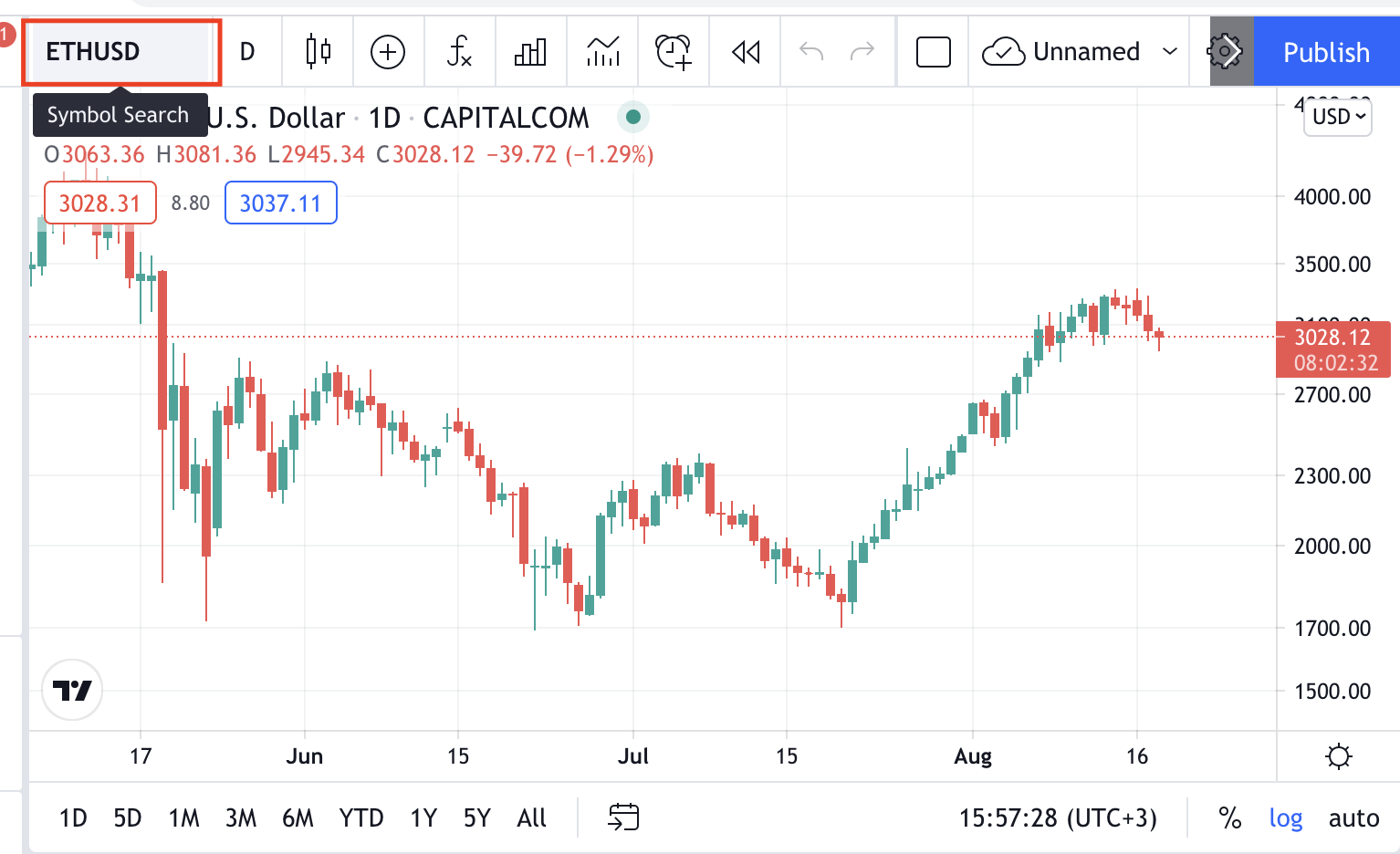Image resolution: width=1400 pixels, height=854 pixels.
Task: Start Bar Replay mode
Action: pyautogui.click(x=744, y=52)
